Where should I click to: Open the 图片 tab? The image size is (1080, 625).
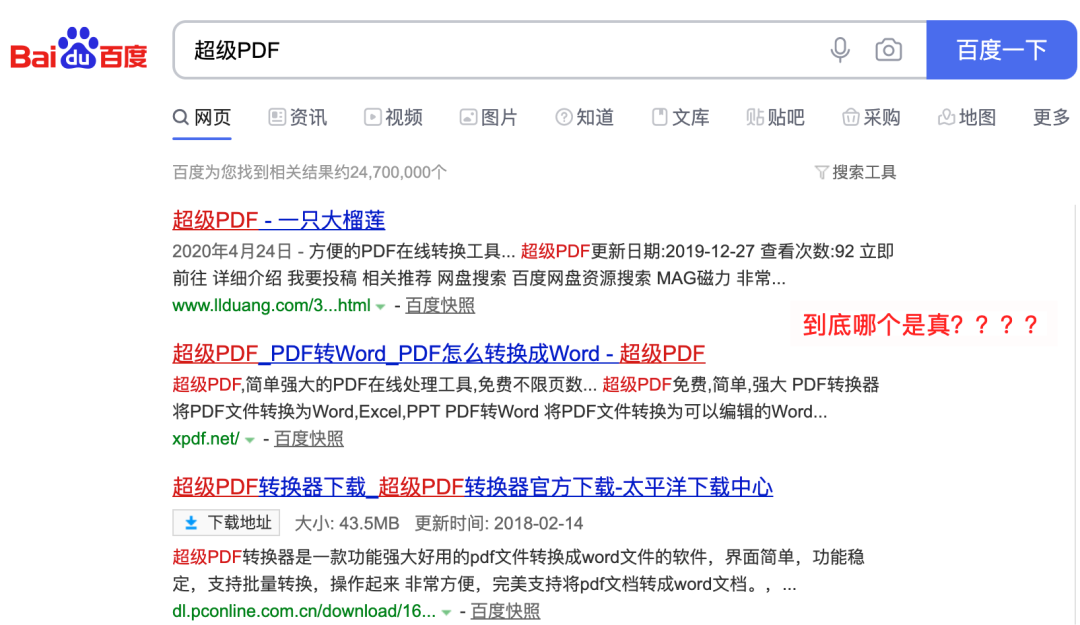[488, 117]
